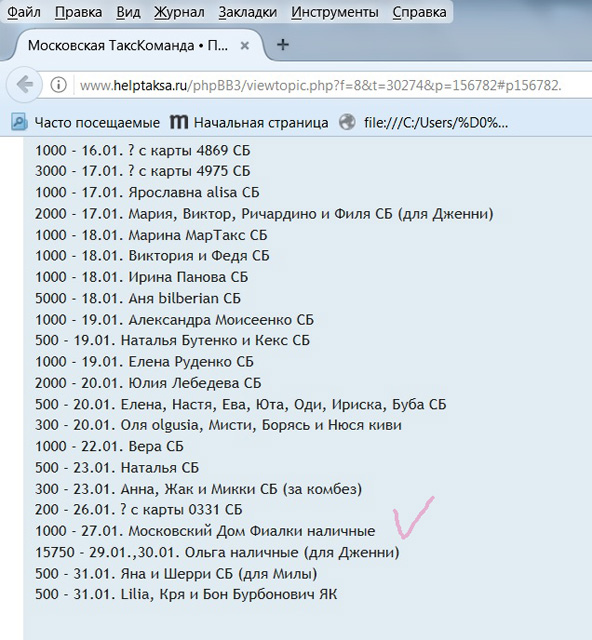Click the Часто посещаемые folder icon
This screenshot has height=640, width=592.
[x=19, y=122]
